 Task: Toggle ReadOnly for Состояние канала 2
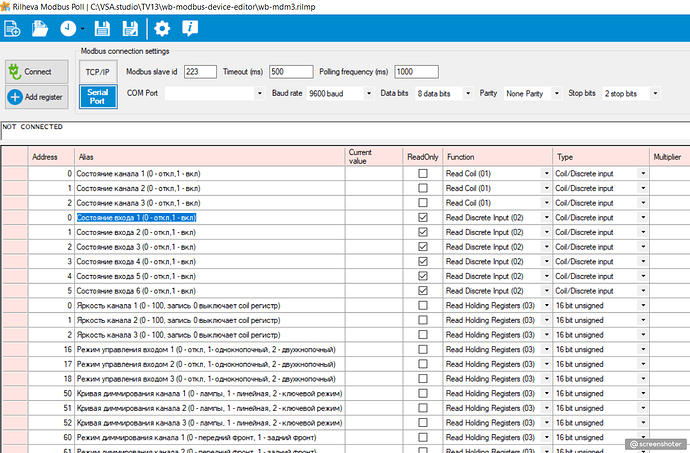coord(423,188)
